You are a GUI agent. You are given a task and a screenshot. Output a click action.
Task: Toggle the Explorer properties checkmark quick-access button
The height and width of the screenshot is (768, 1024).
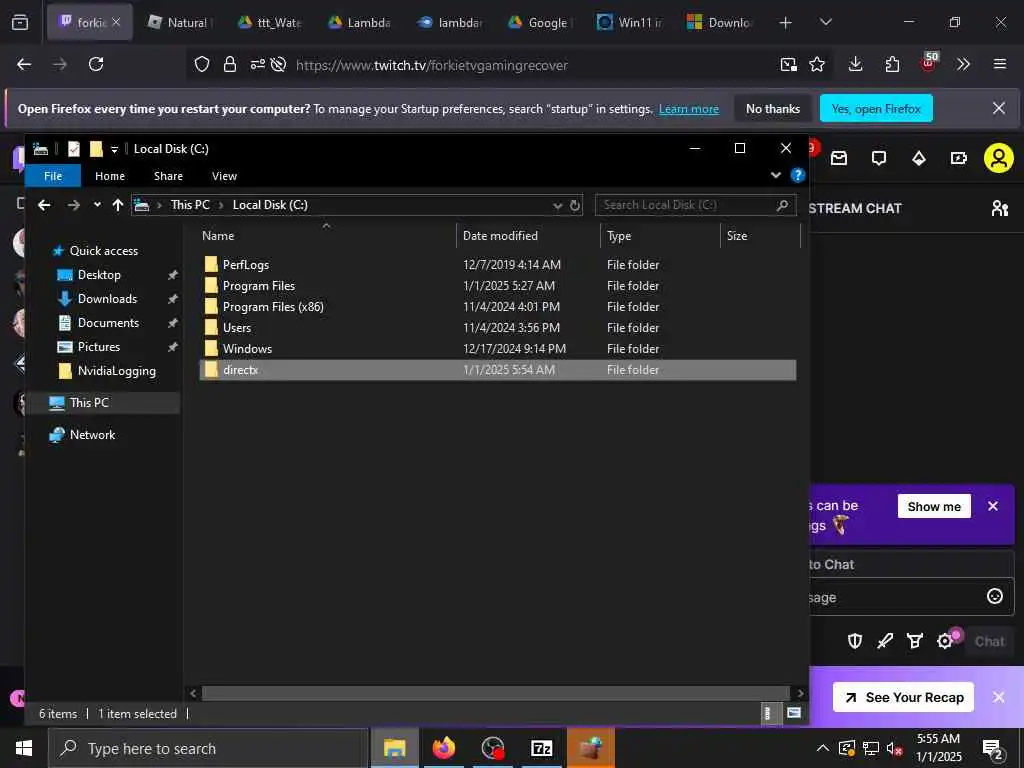click(x=74, y=149)
